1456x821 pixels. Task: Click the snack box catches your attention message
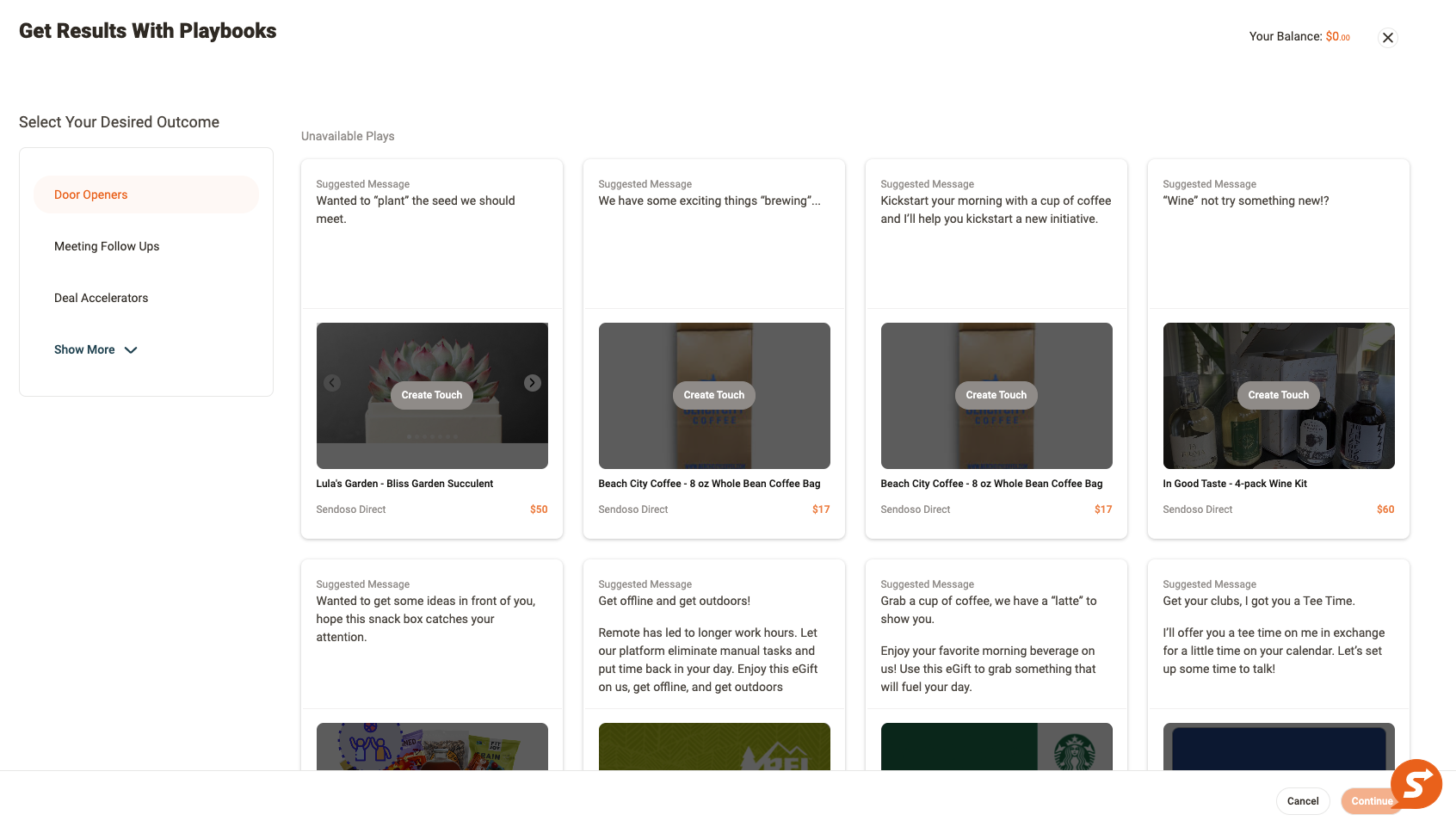point(426,619)
